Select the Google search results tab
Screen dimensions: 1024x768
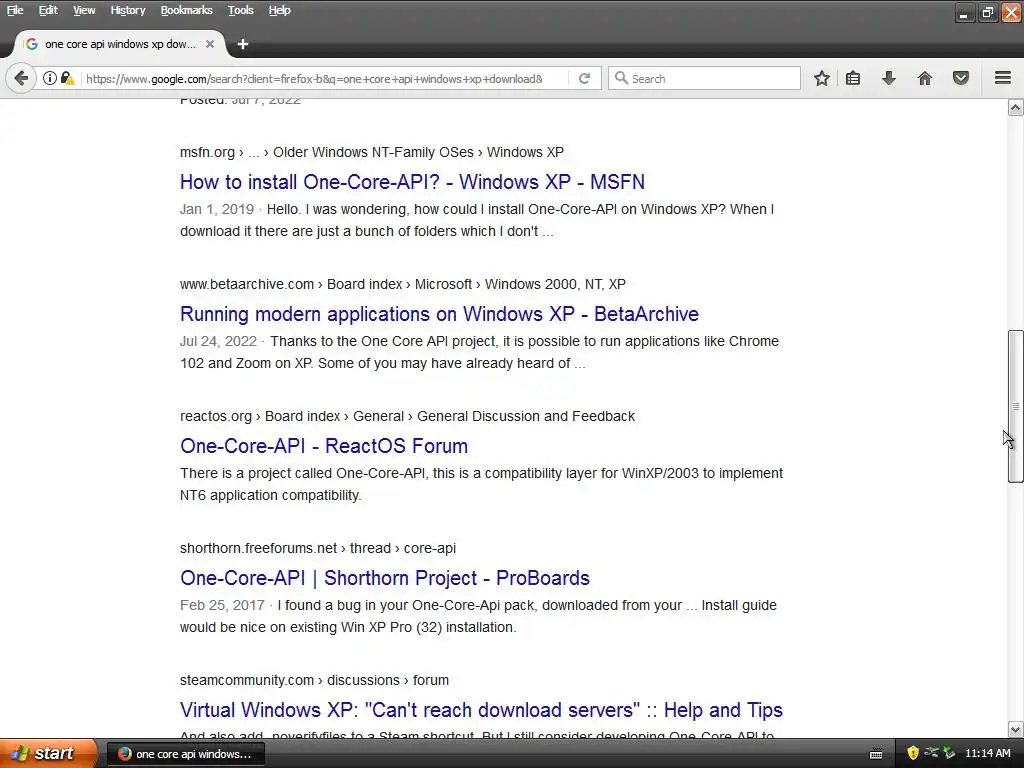pos(120,44)
